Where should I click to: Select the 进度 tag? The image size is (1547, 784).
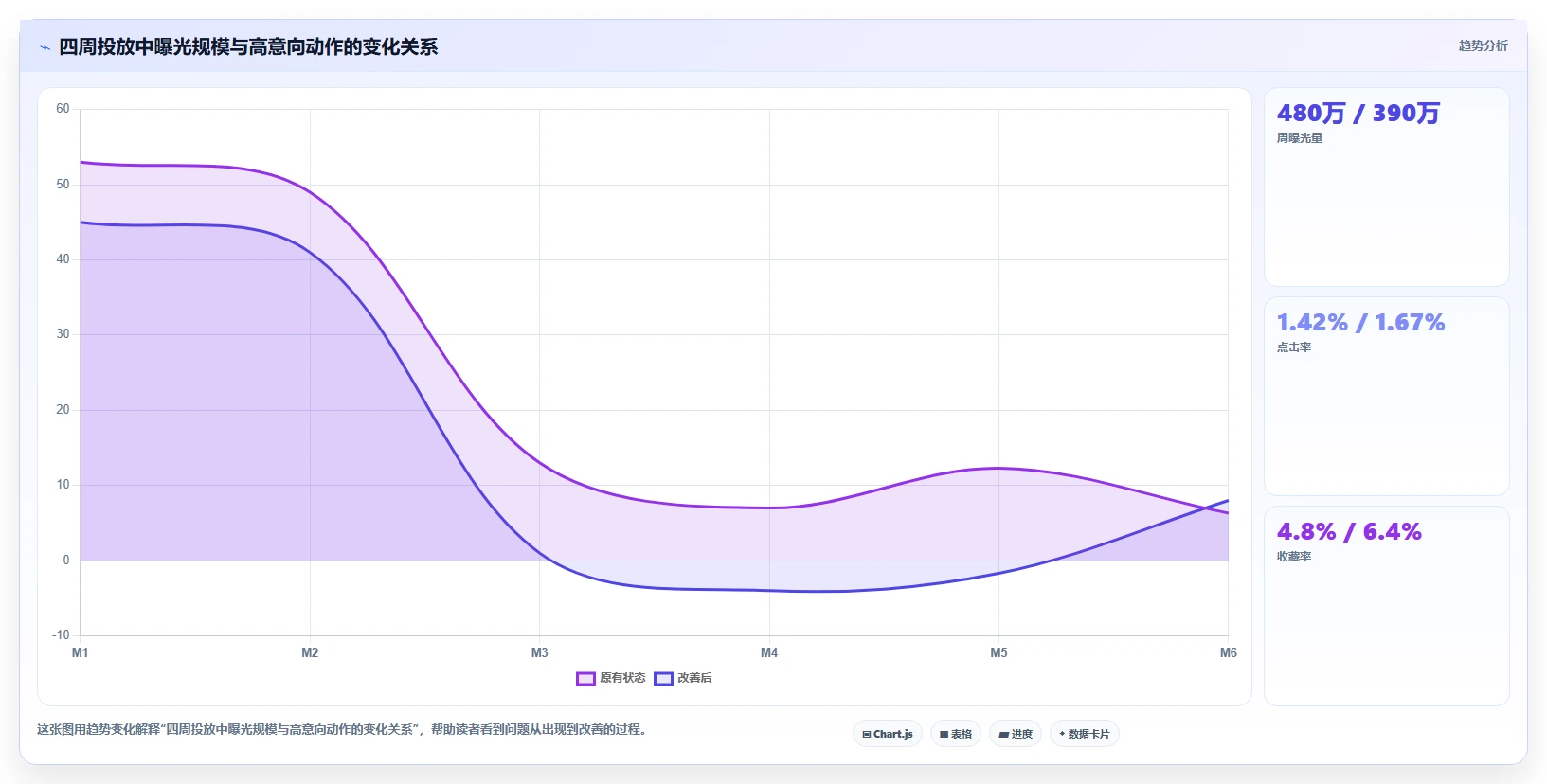1016,734
